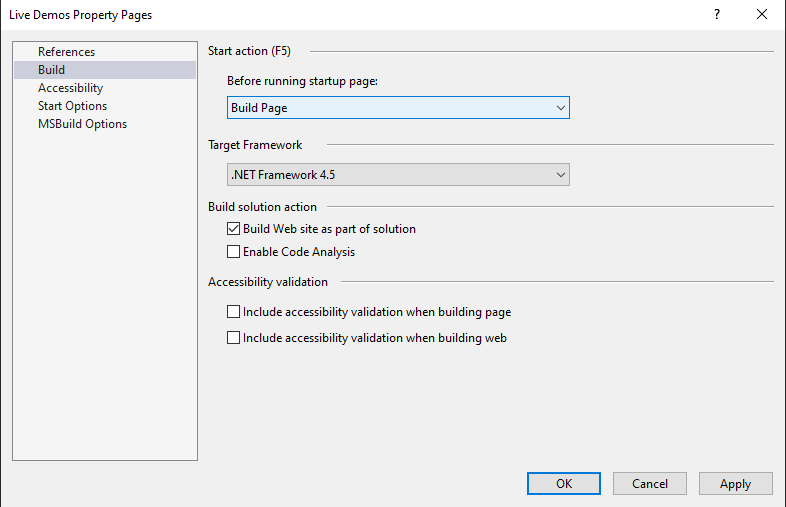Open MSBuild Options page
This screenshot has width=786, height=507.
[82, 124]
